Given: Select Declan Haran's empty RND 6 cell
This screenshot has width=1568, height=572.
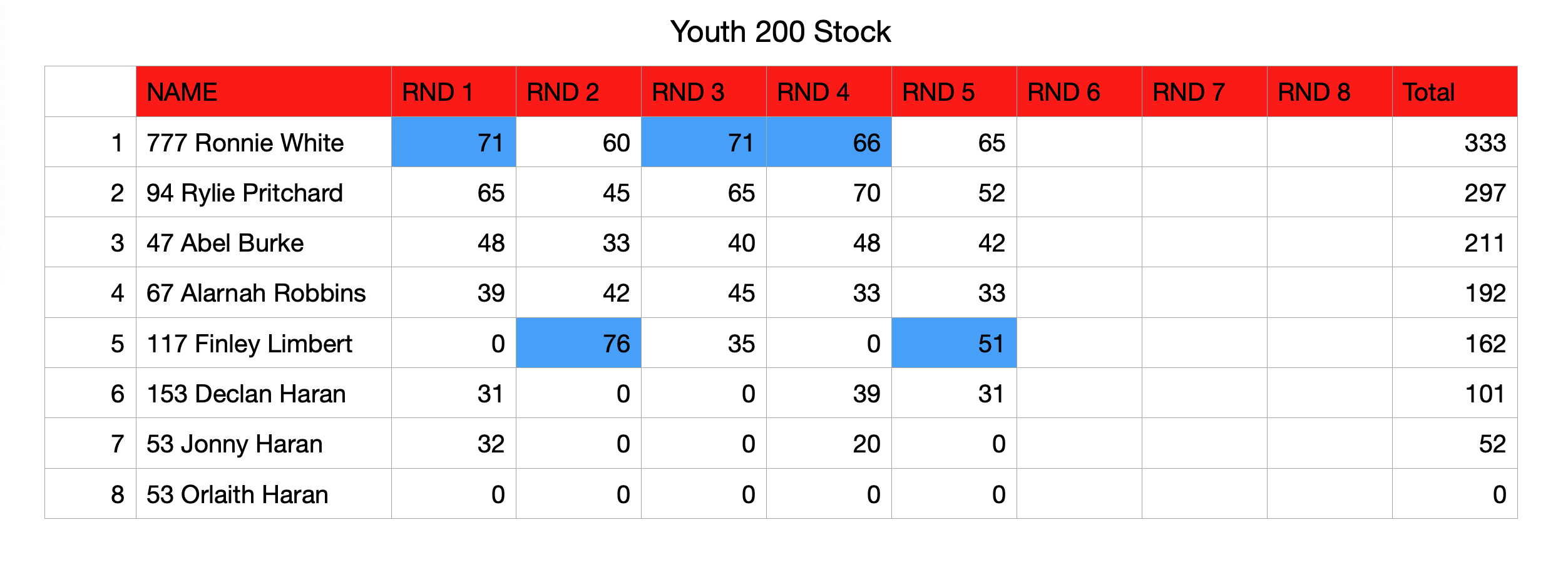Looking at the screenshot, I should [1079, 393].
